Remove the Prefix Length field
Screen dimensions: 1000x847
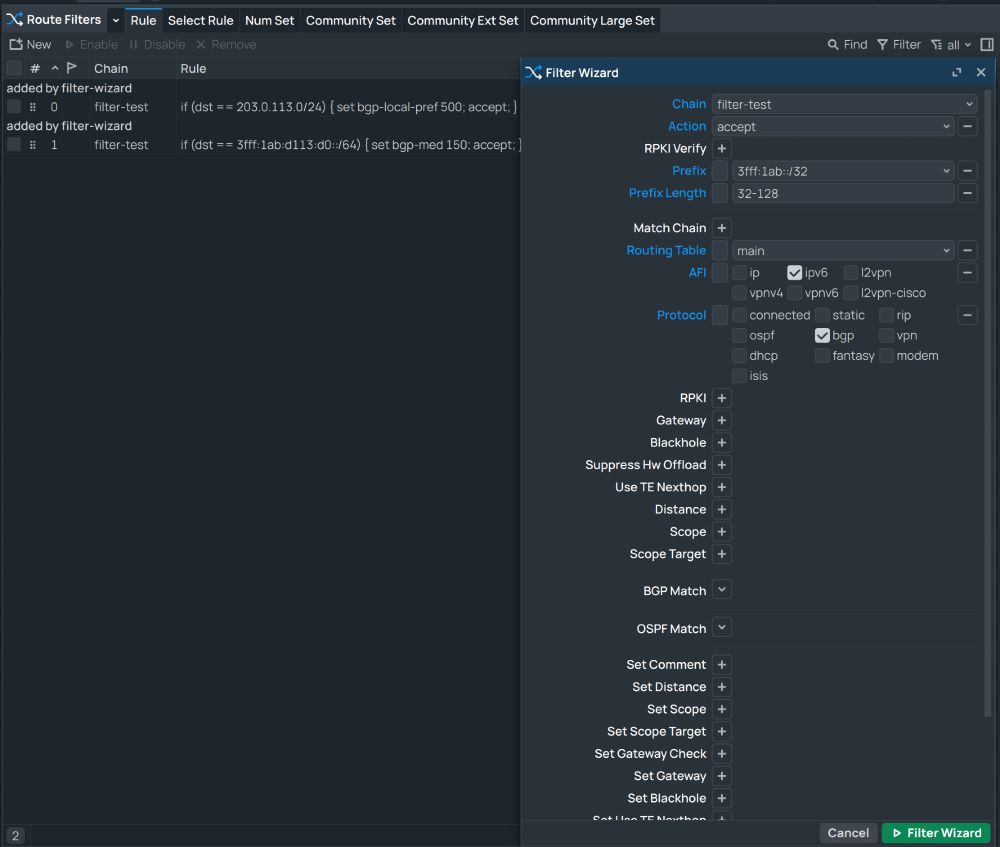[x=967, y=193]
